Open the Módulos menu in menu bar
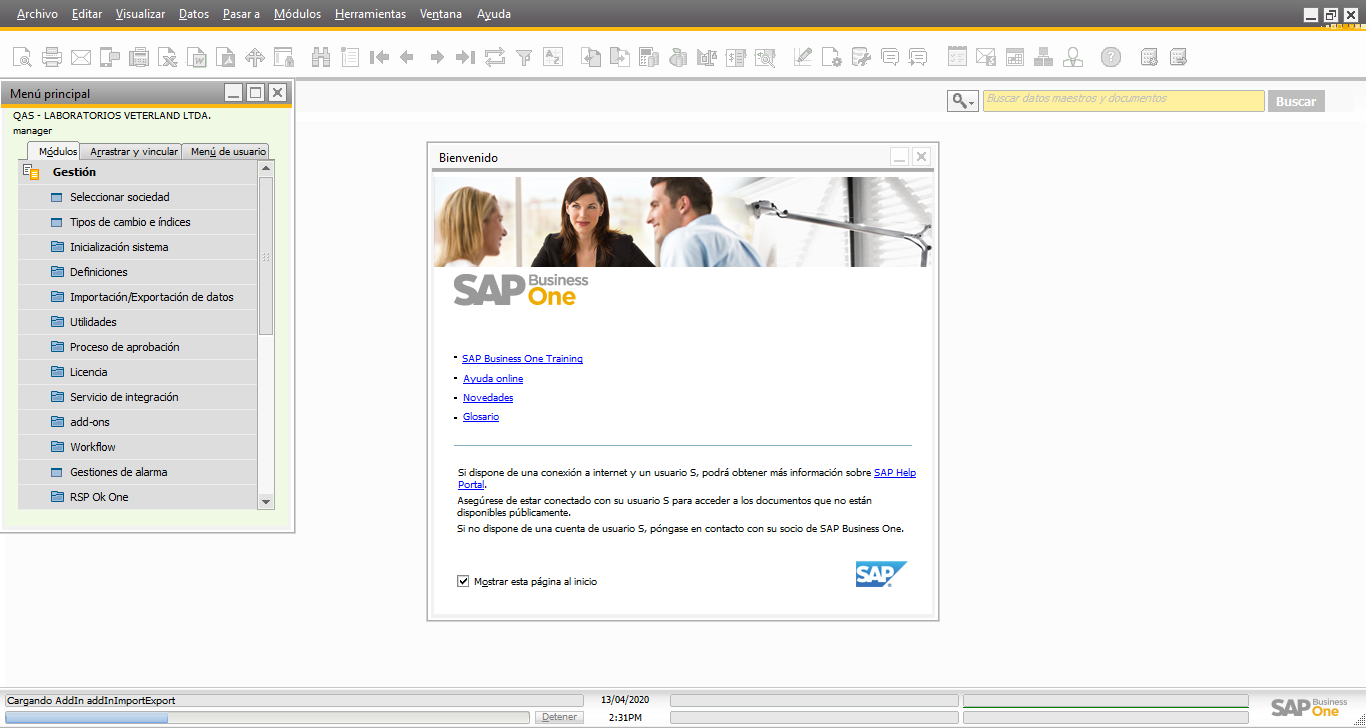 click(297, 14)
